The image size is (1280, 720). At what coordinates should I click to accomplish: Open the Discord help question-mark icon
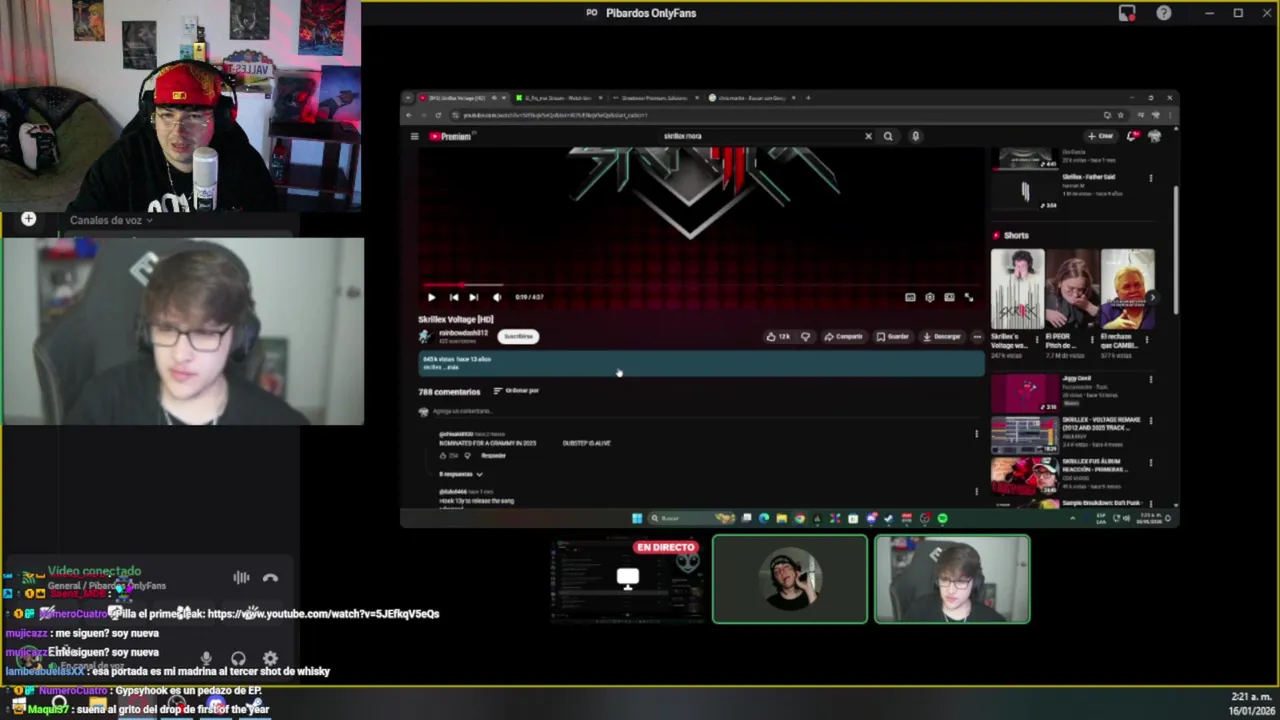pos(1164,13)
